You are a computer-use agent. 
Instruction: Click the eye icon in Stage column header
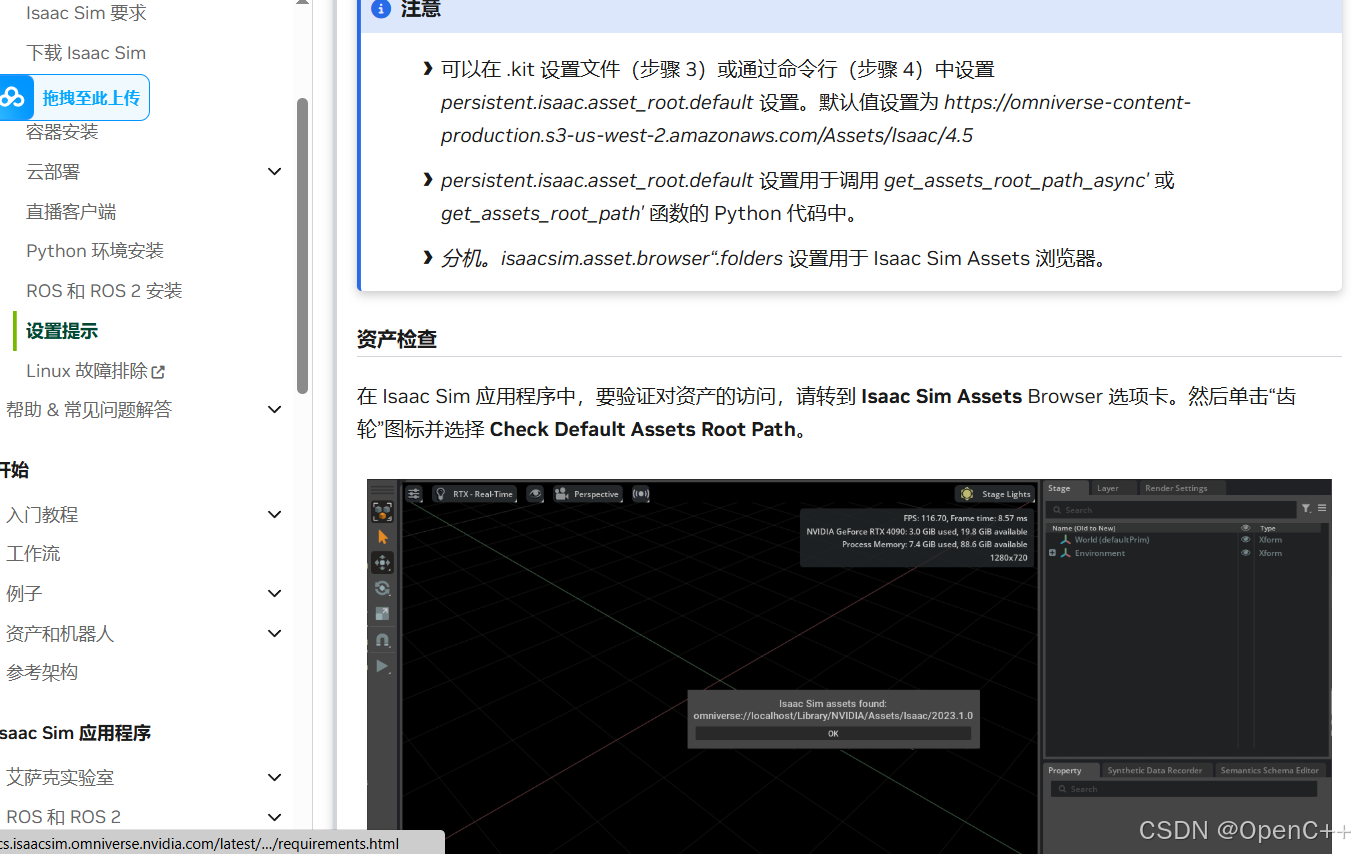1246,528
